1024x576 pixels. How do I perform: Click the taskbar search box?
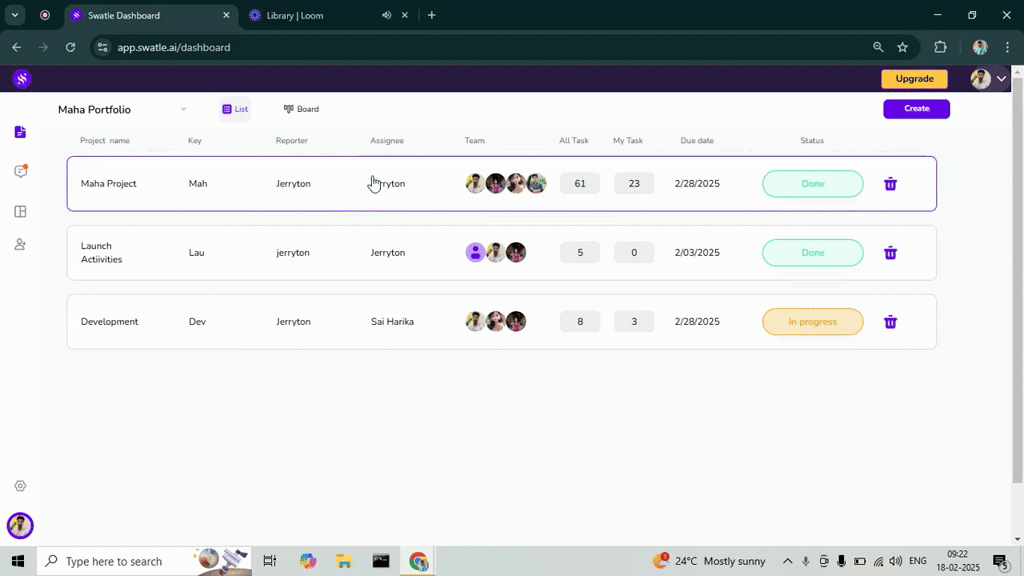(x=144, y=561)
